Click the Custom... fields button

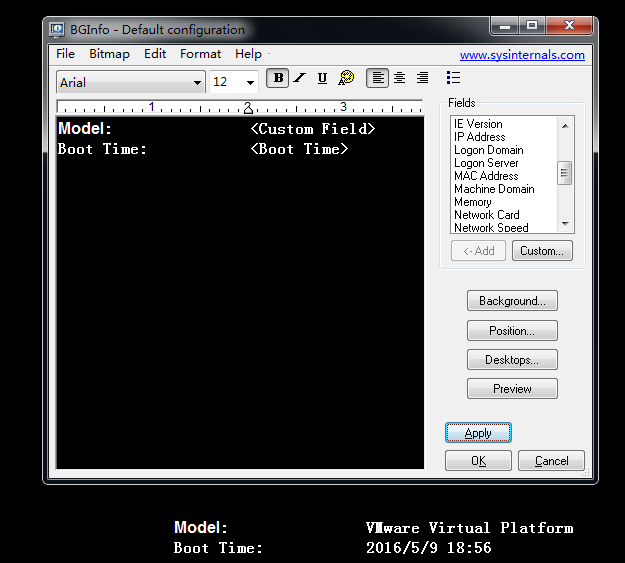coord(543,251)
